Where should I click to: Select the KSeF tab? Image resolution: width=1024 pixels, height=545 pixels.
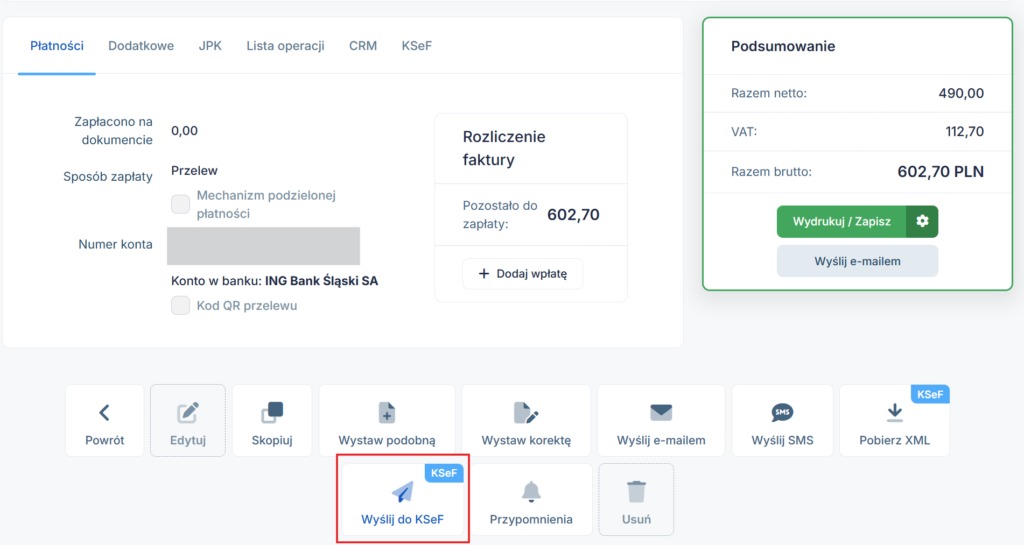[417, 46]
